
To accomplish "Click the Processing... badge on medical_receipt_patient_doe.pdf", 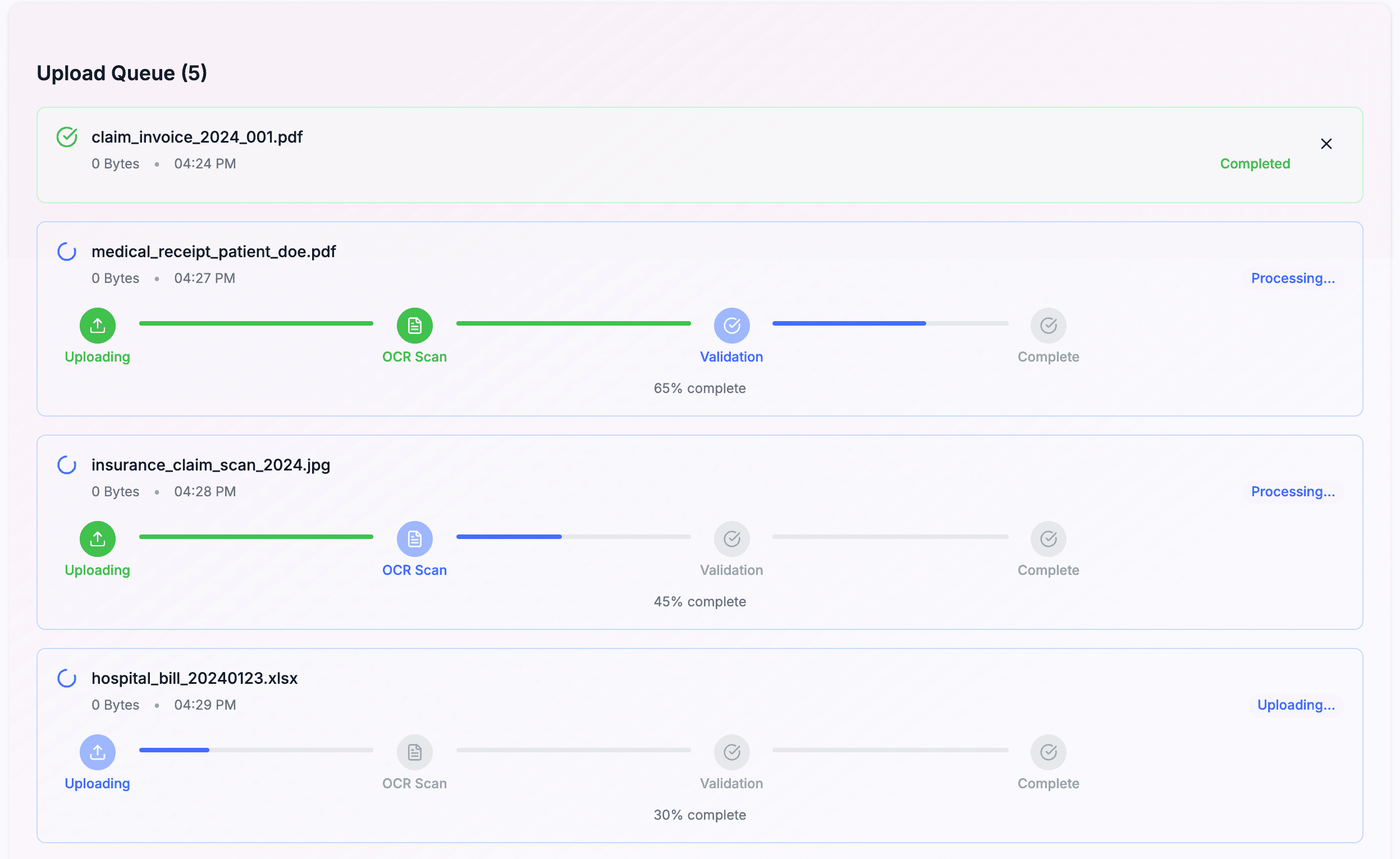I will pyautogui.click(x=1293, y=278).
